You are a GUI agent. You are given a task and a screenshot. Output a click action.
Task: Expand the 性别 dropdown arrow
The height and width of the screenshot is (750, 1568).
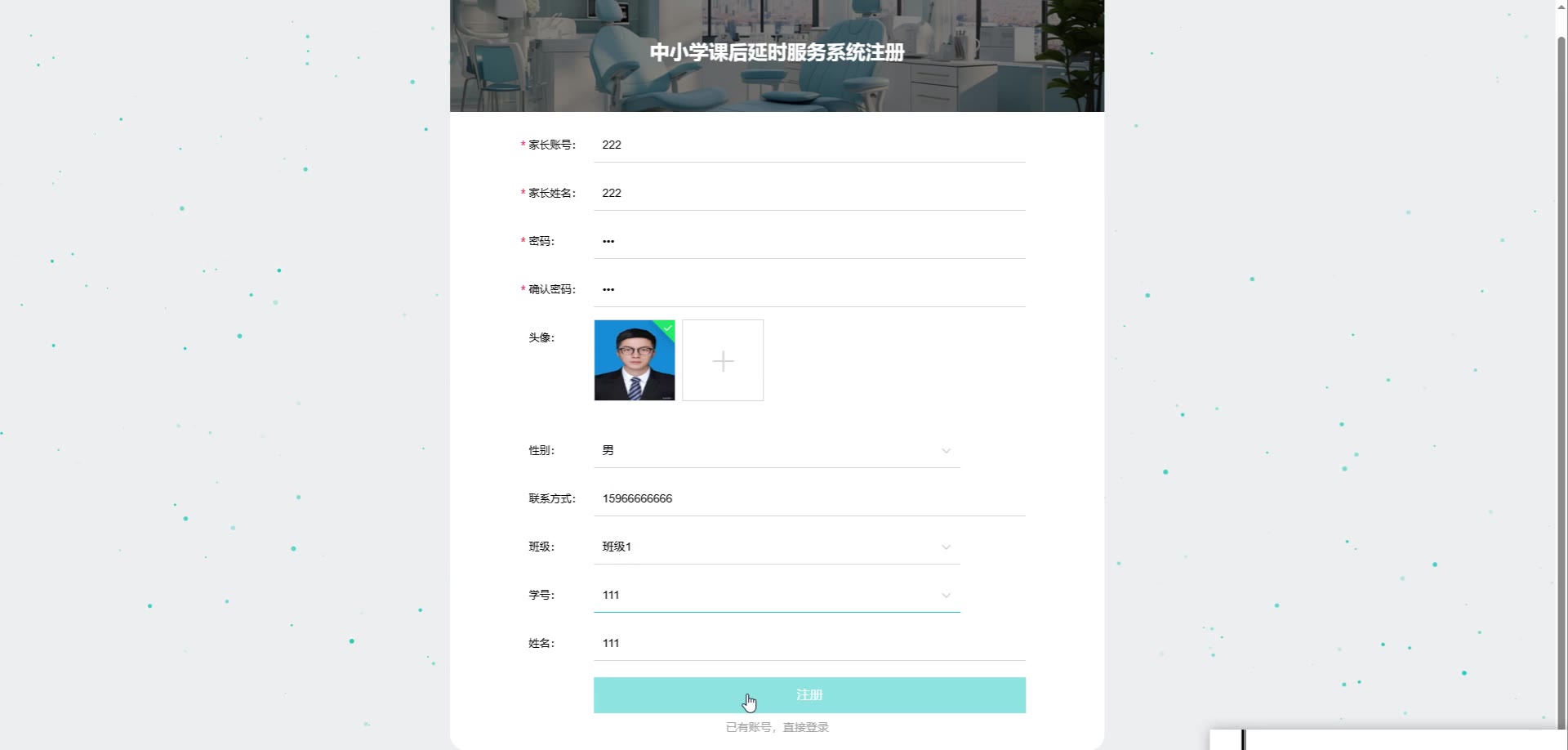(946, 451)
